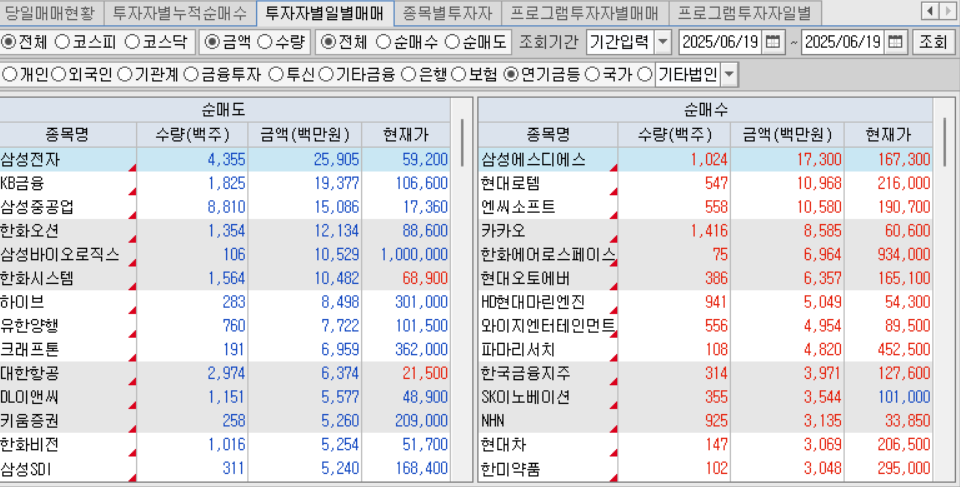Select the 국가 radio button
The image size is (960, 487).
591,75
